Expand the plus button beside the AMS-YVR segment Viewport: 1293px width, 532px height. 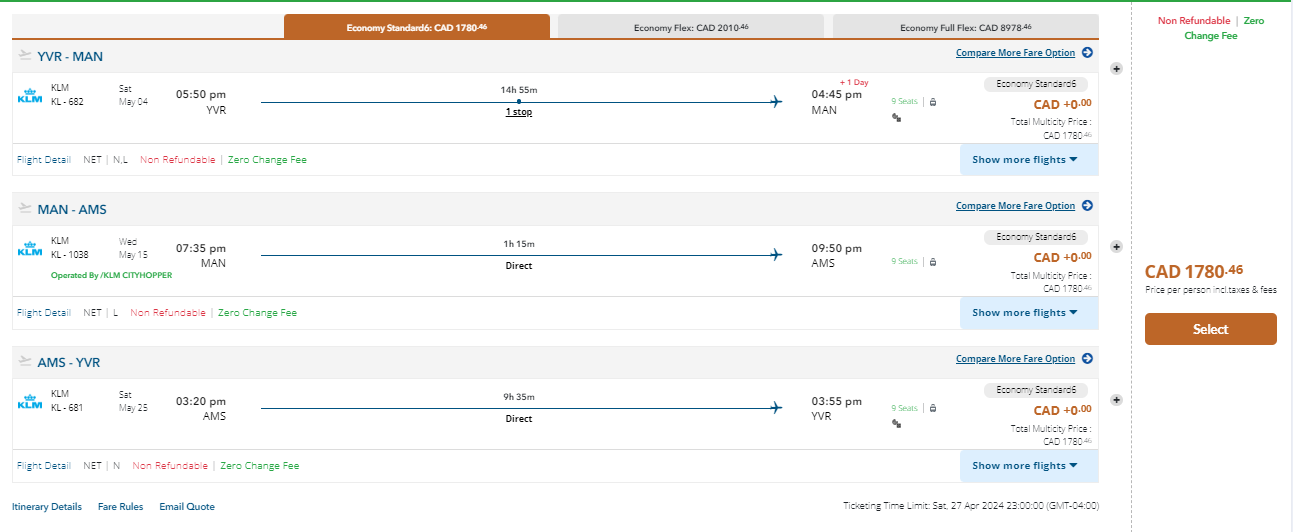tap(1116, 400)
